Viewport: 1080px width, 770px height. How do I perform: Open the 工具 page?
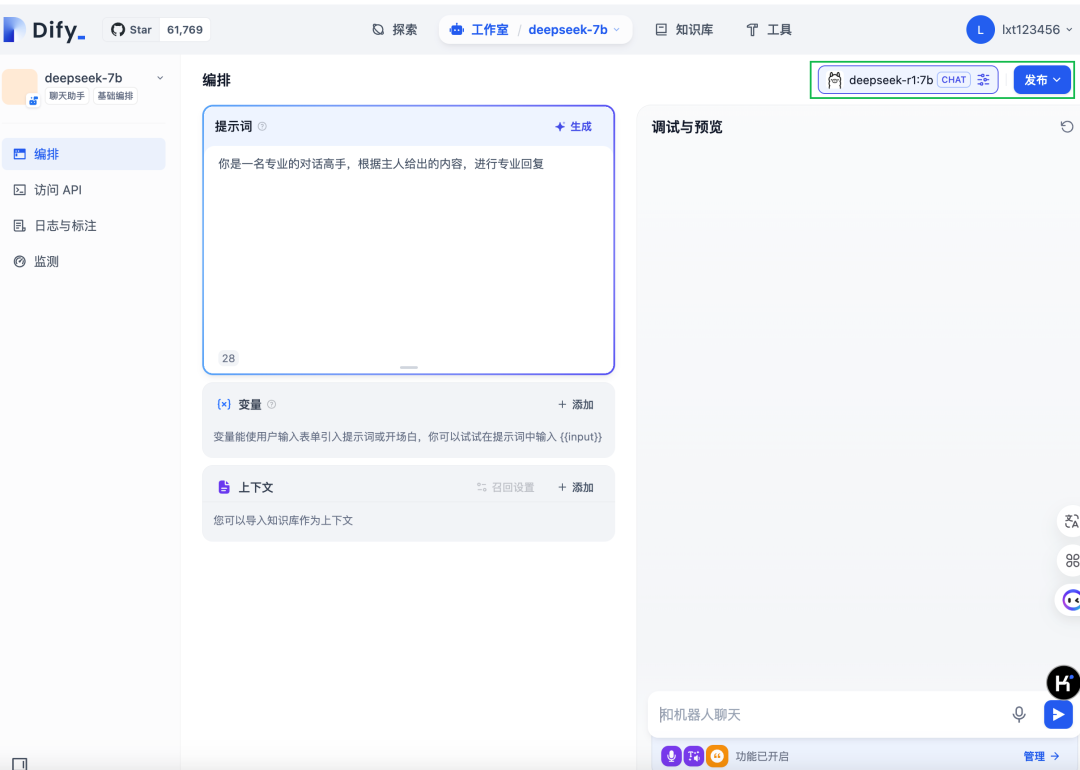769,30
